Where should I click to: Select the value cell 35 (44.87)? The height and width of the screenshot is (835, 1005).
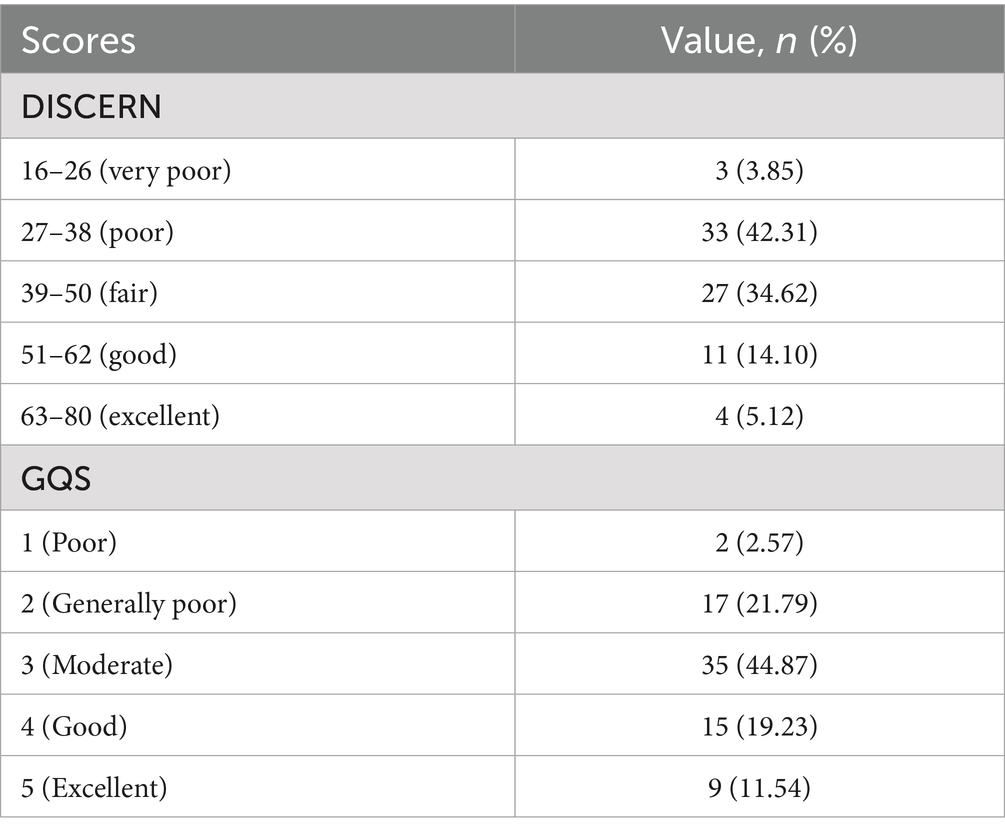coord(759,665)
